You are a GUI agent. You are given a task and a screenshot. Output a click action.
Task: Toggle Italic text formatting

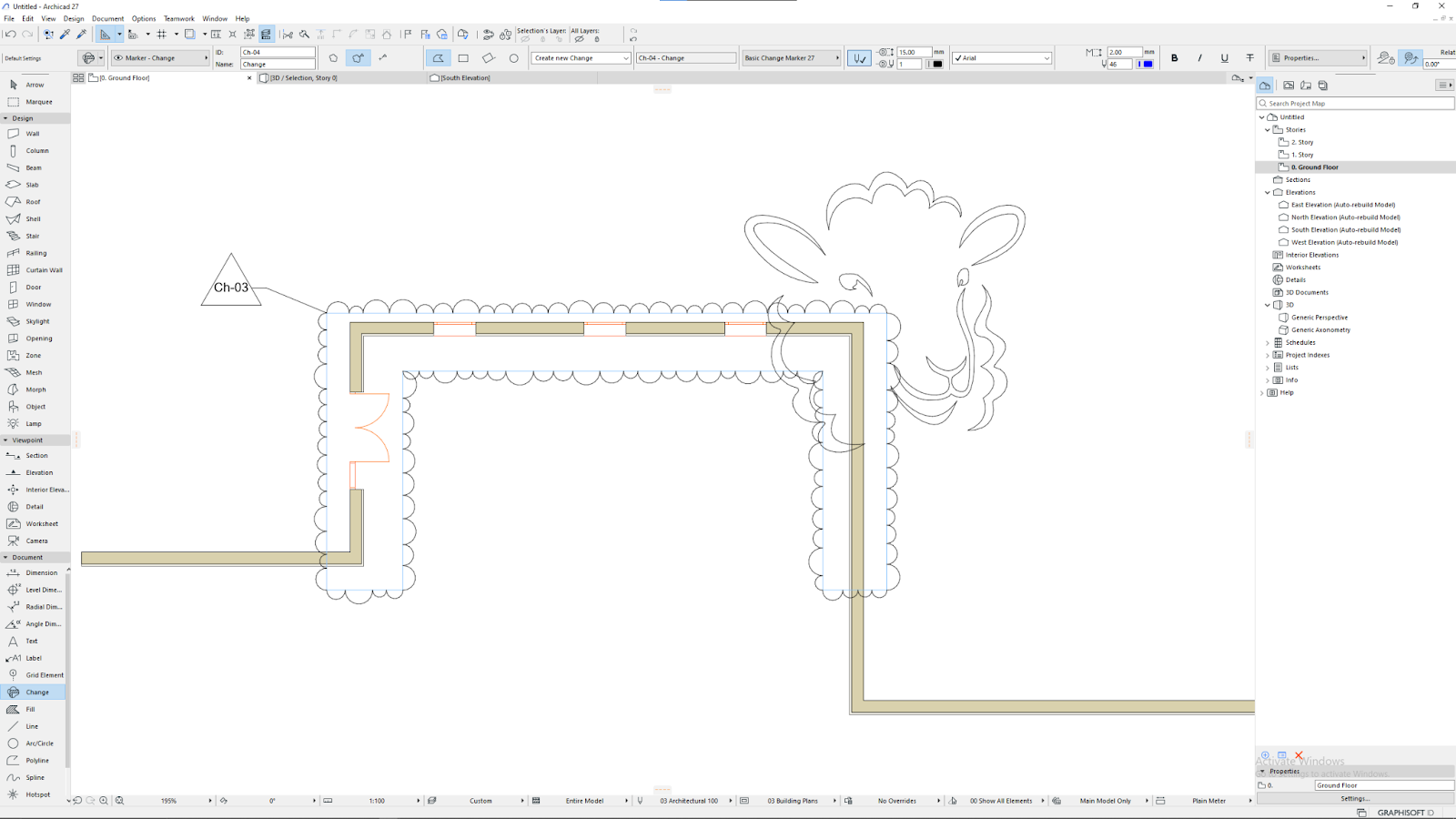1199,58
